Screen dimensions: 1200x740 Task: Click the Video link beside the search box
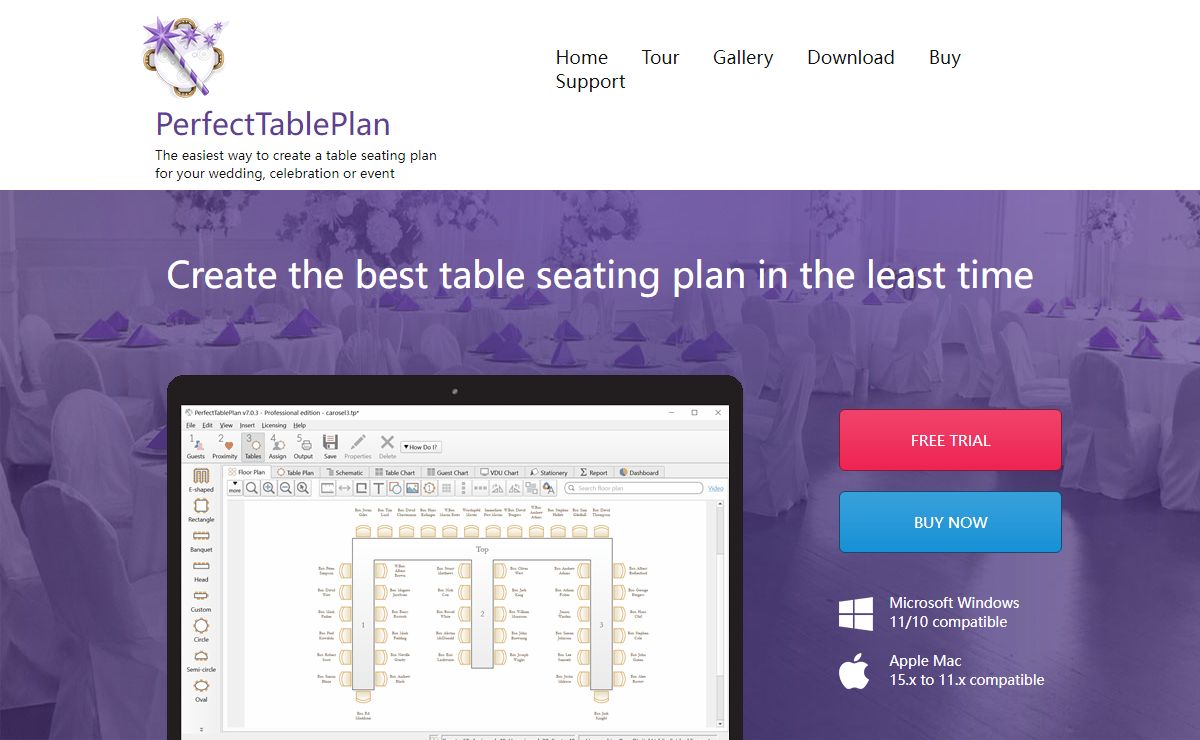715,488
